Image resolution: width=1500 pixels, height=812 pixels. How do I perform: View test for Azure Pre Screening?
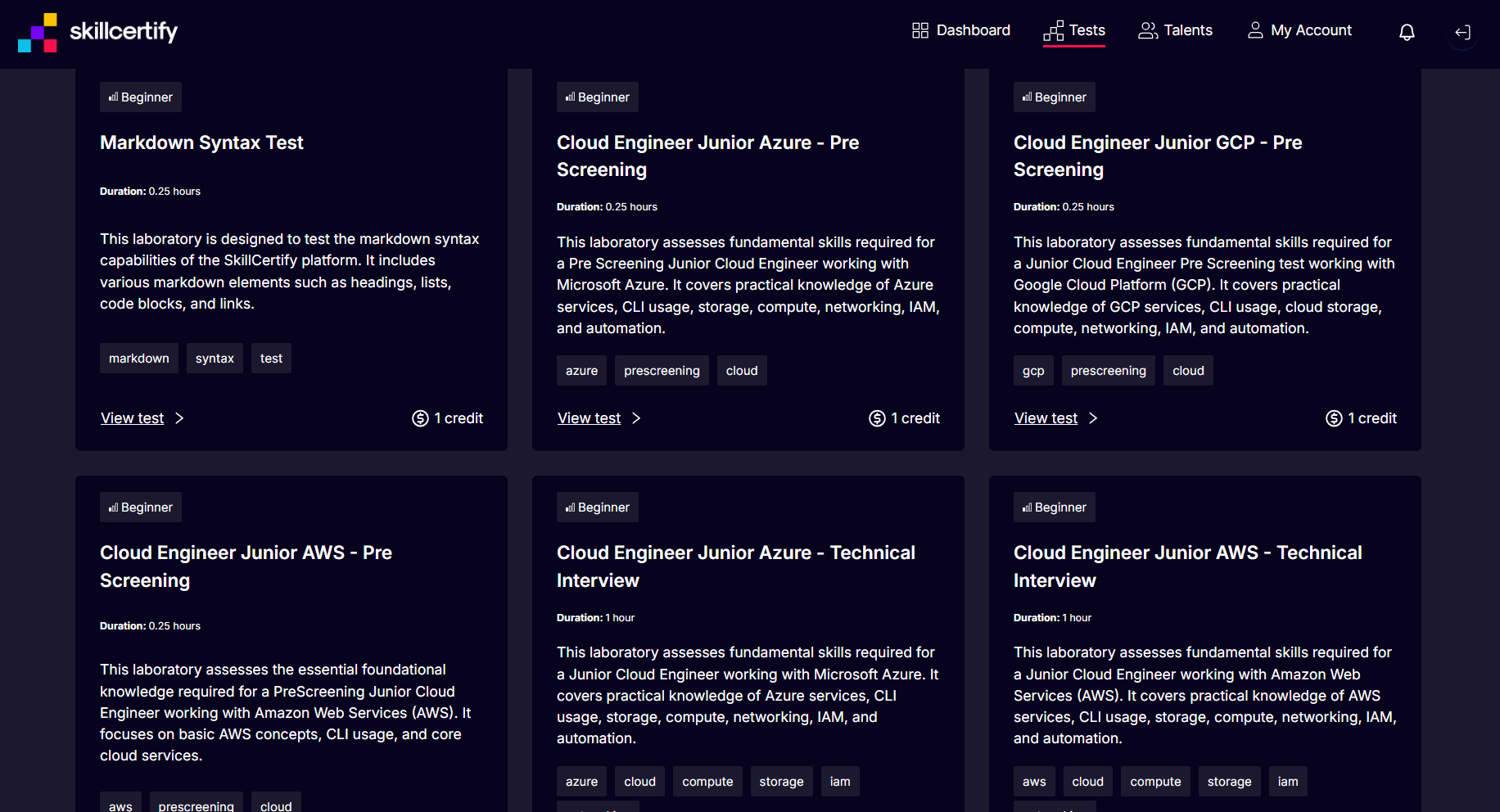(589, 418)
